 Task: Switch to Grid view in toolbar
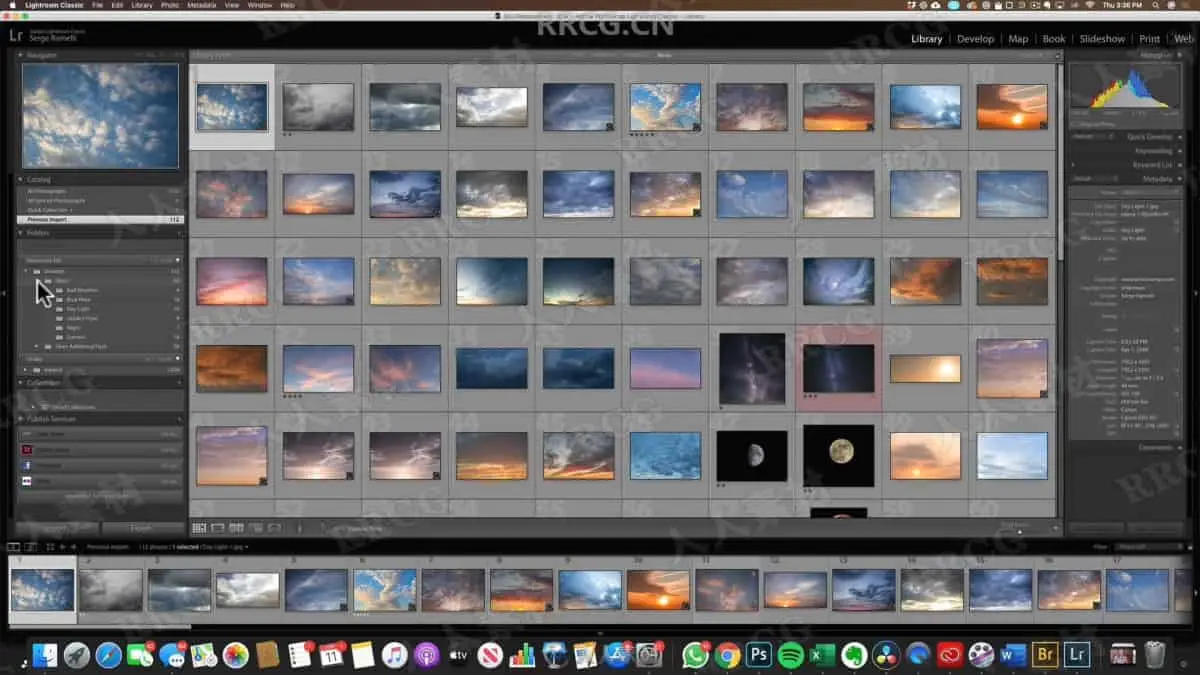pos(199,528)
